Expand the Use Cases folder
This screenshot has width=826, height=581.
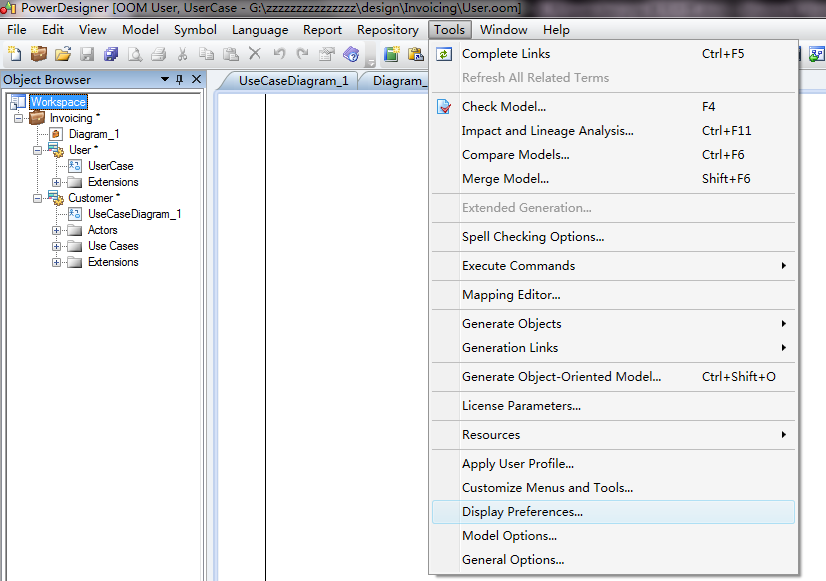[x=56, y=246]
